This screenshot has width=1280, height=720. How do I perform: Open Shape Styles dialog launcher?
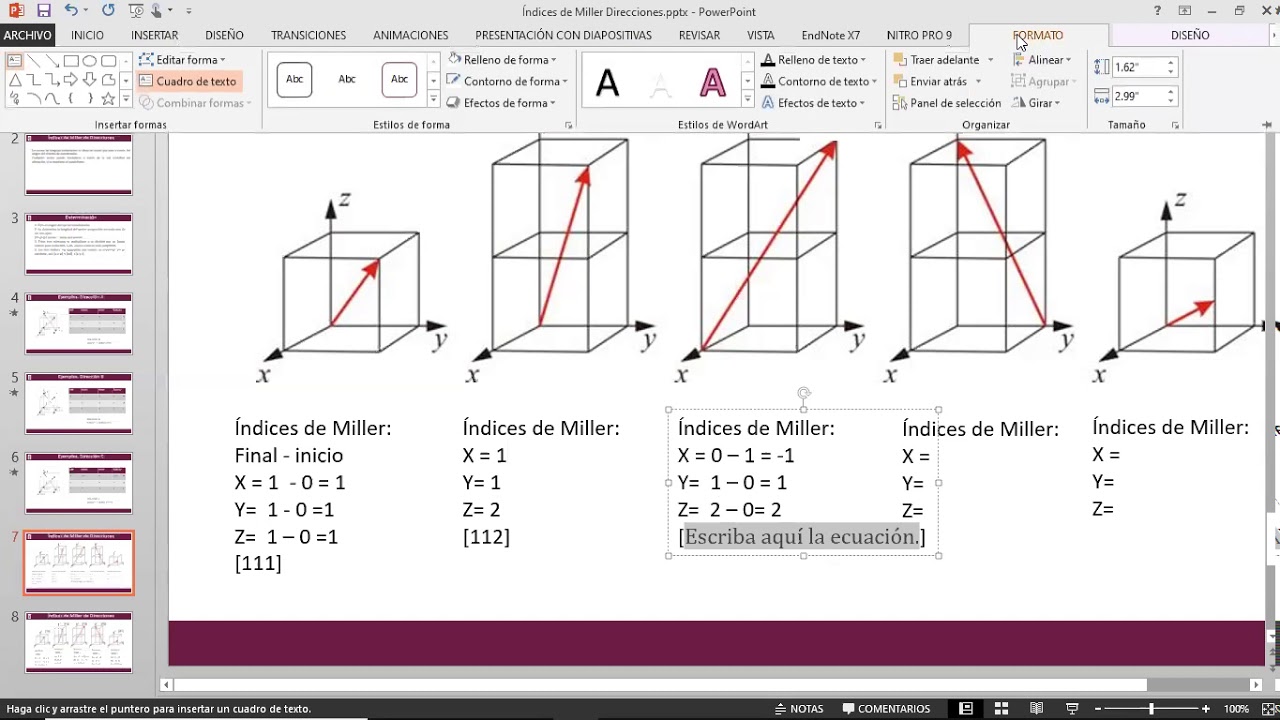568,125
